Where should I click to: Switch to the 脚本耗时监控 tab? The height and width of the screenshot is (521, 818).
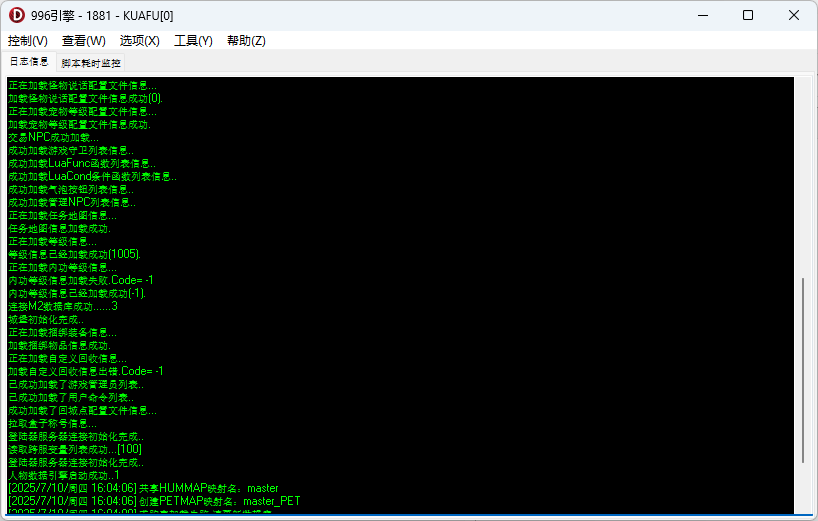click(x=91, y=63)
